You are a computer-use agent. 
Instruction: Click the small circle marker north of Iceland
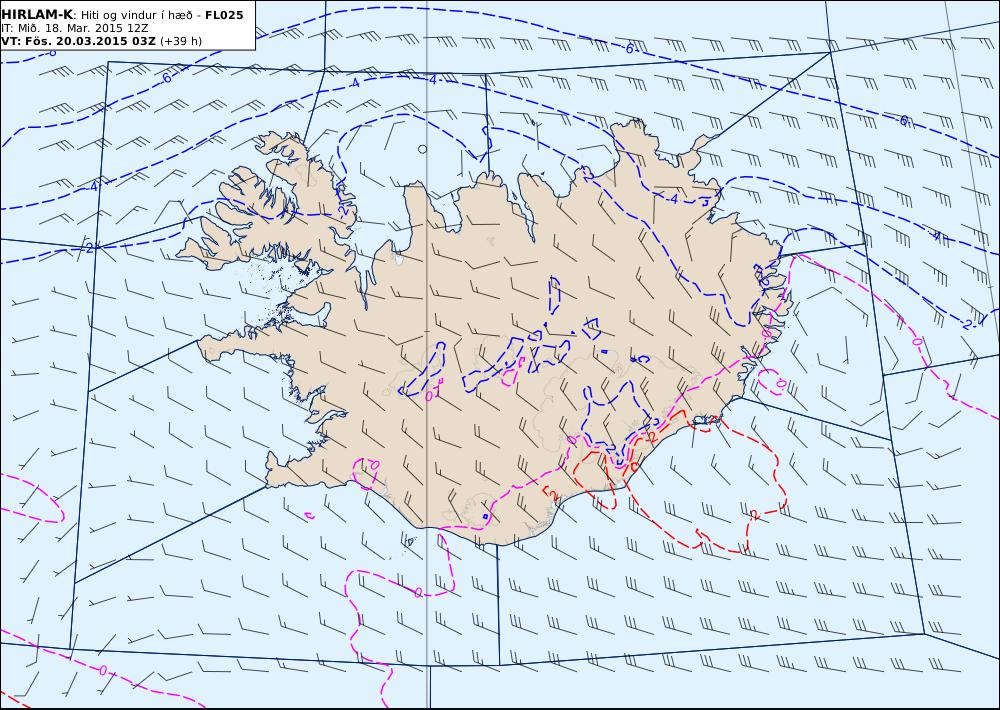tap(422, 149)
